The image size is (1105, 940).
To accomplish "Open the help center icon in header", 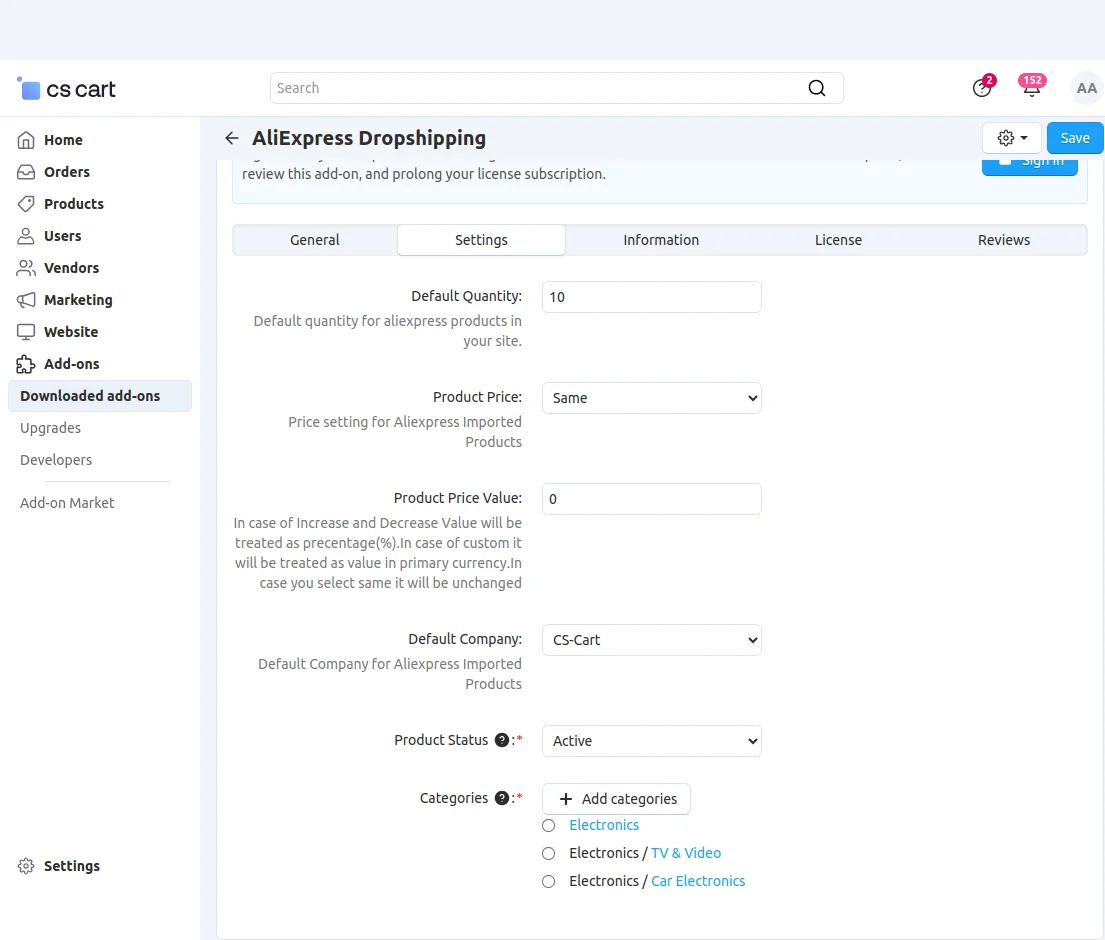I will [x=982, y=88].
